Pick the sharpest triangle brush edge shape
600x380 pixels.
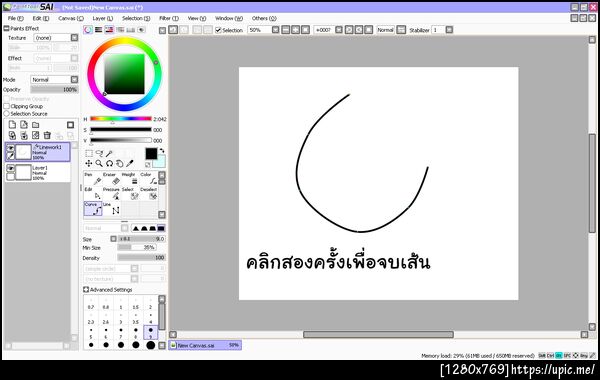tap(136, 228)
